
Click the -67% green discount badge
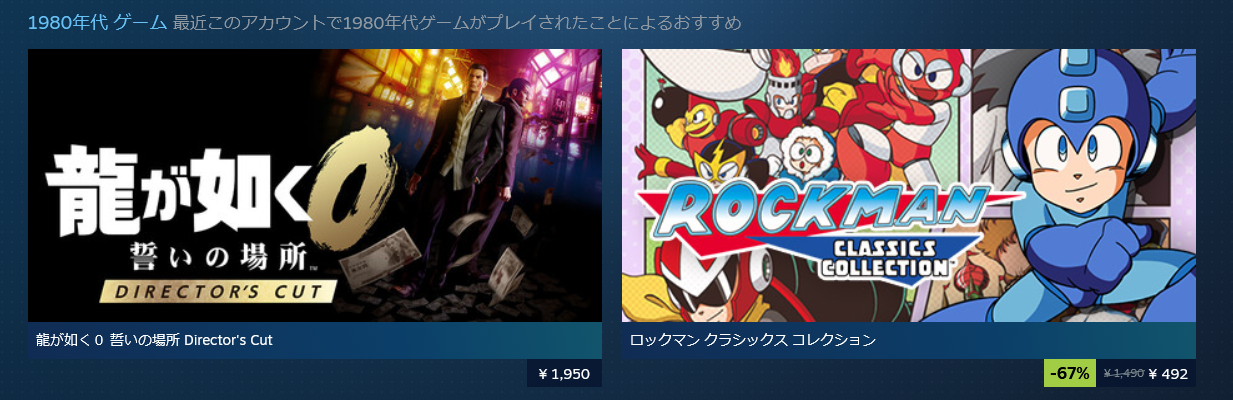1069,374
